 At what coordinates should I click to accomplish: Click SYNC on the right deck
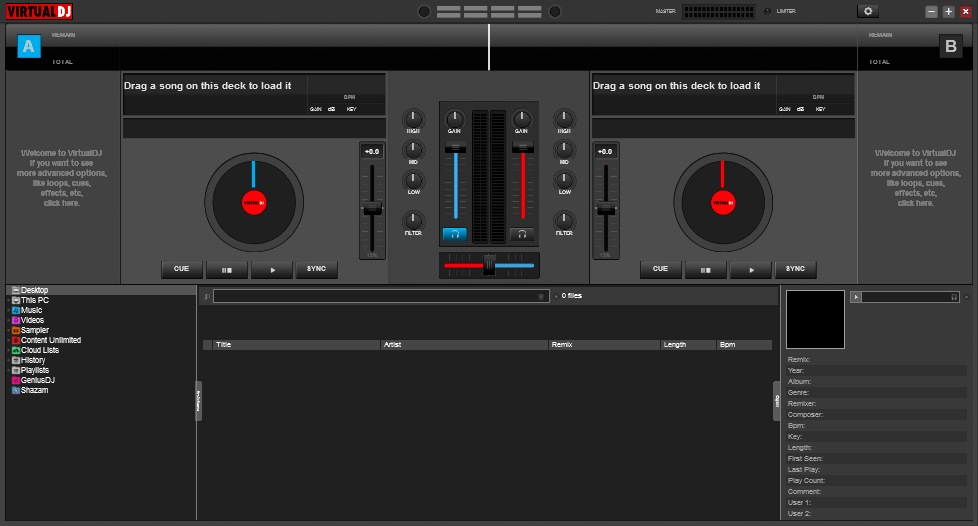[x=795, y=269]
